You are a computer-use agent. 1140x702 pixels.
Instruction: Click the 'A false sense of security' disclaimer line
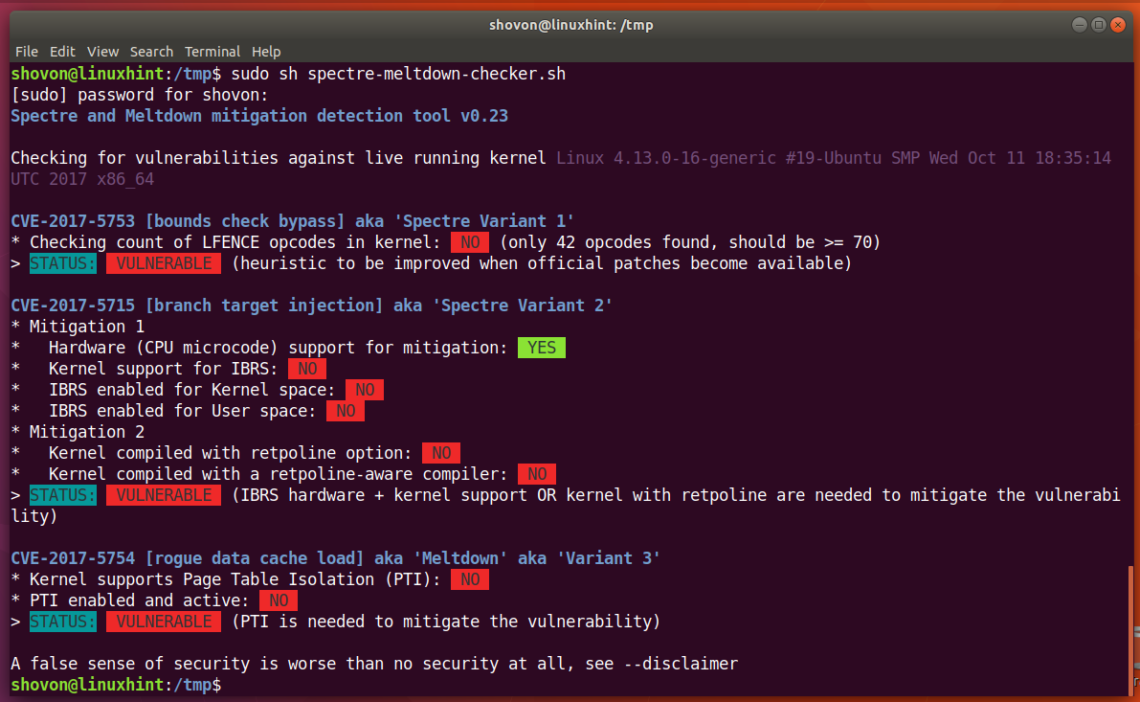point(374,663)
